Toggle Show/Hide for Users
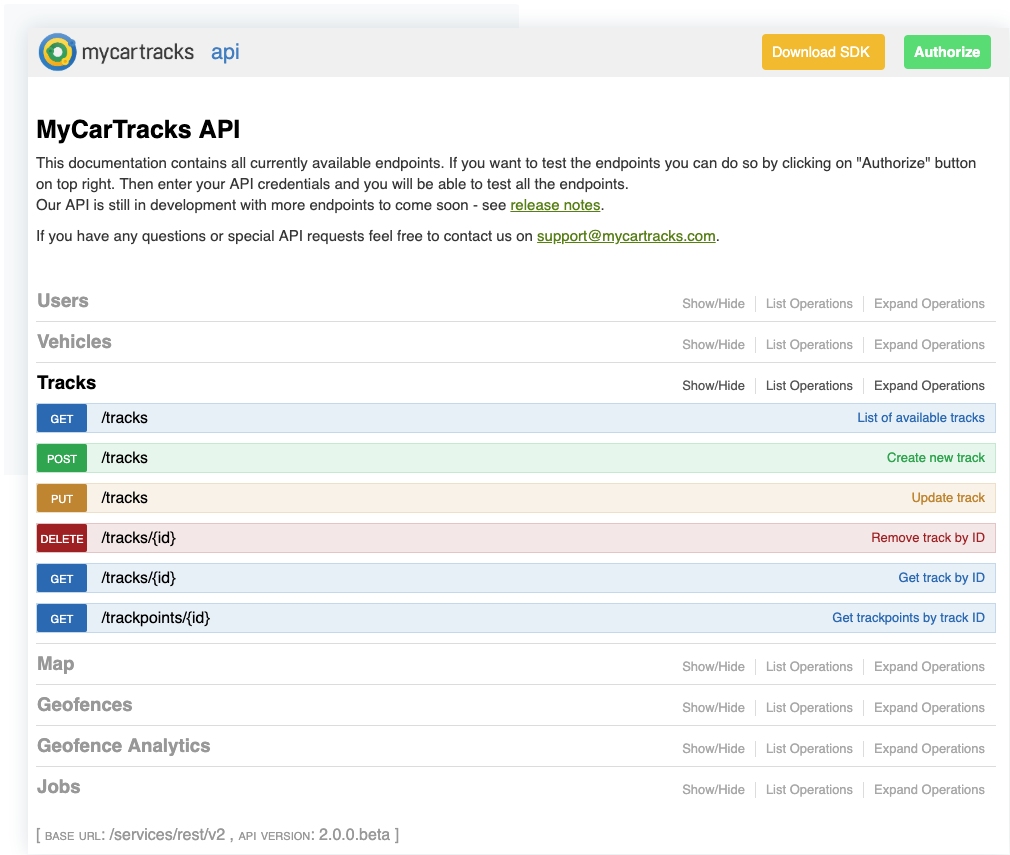 713,303
